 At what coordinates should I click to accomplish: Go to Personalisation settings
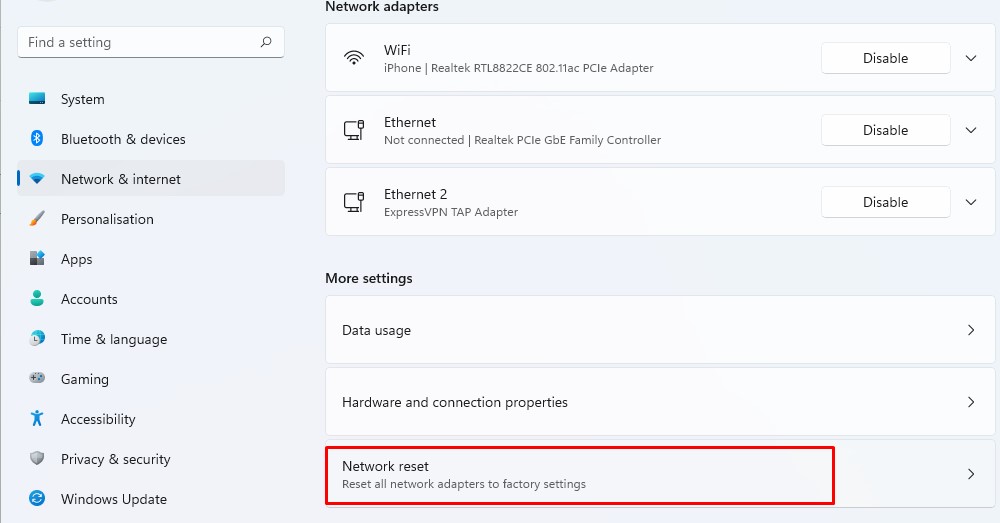pyautogui.click(x=151, y=219)
